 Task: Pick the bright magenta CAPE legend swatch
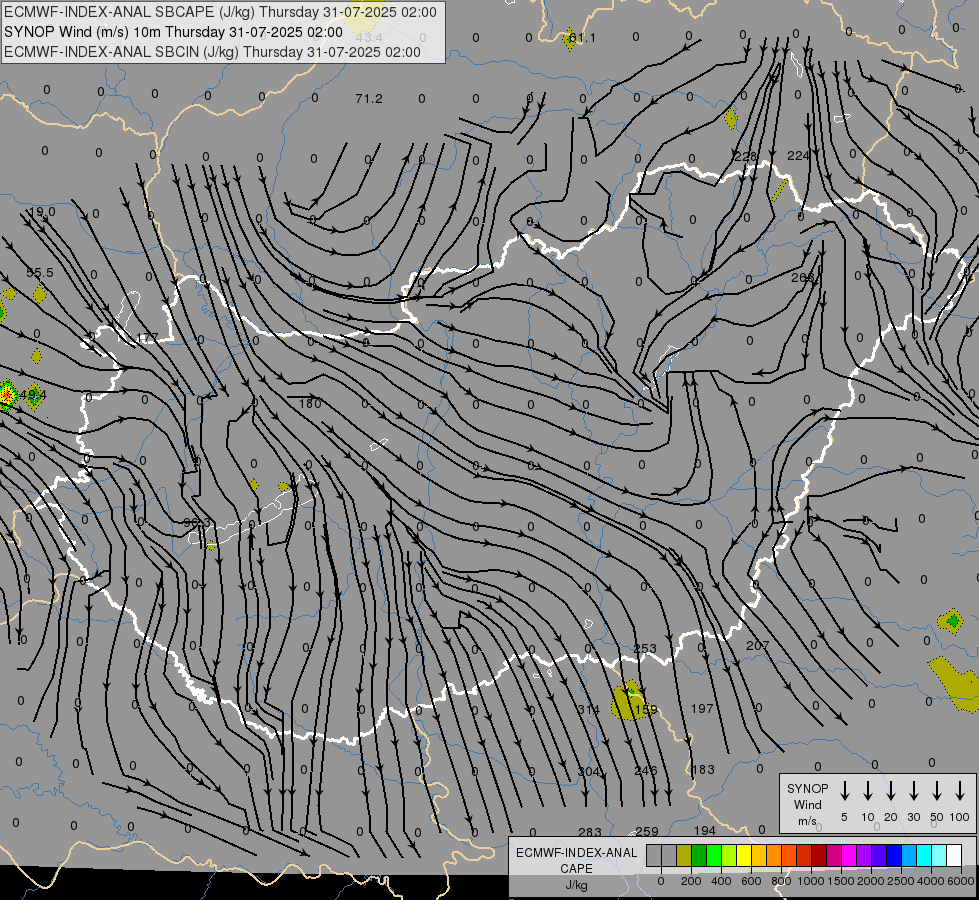(849, 855)
